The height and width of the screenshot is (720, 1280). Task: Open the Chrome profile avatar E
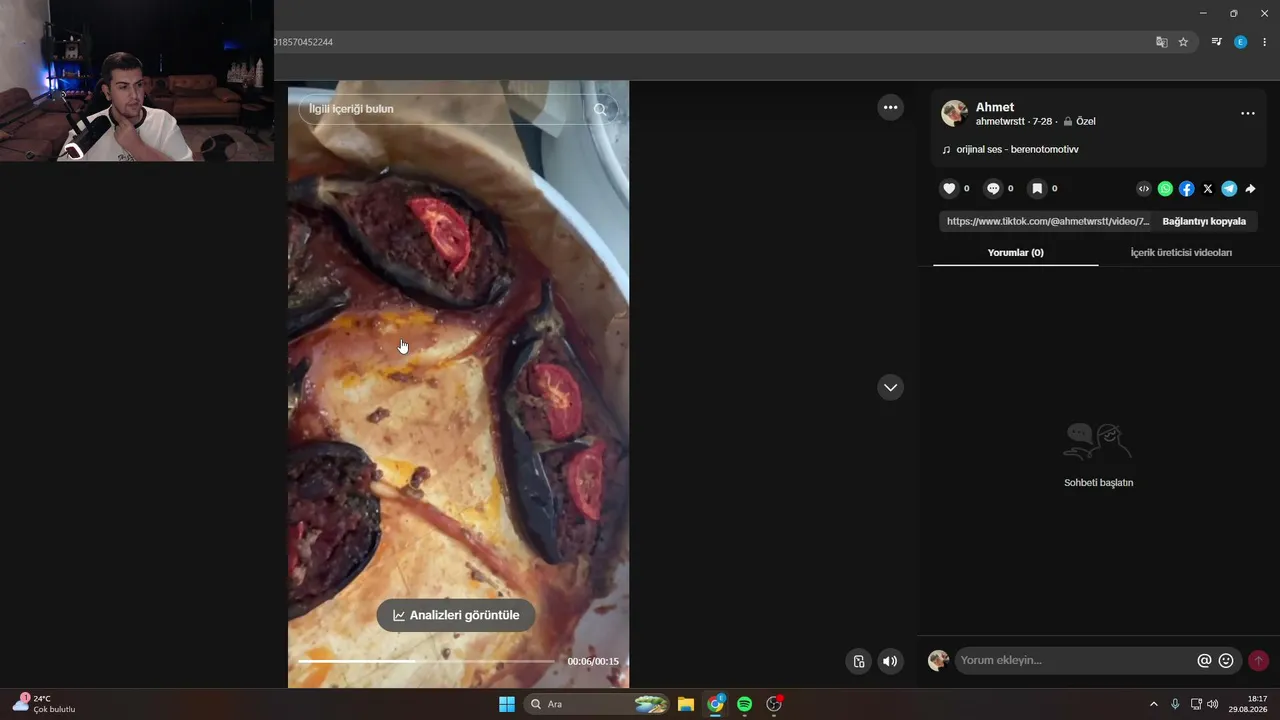click(x=1240, y=42)
